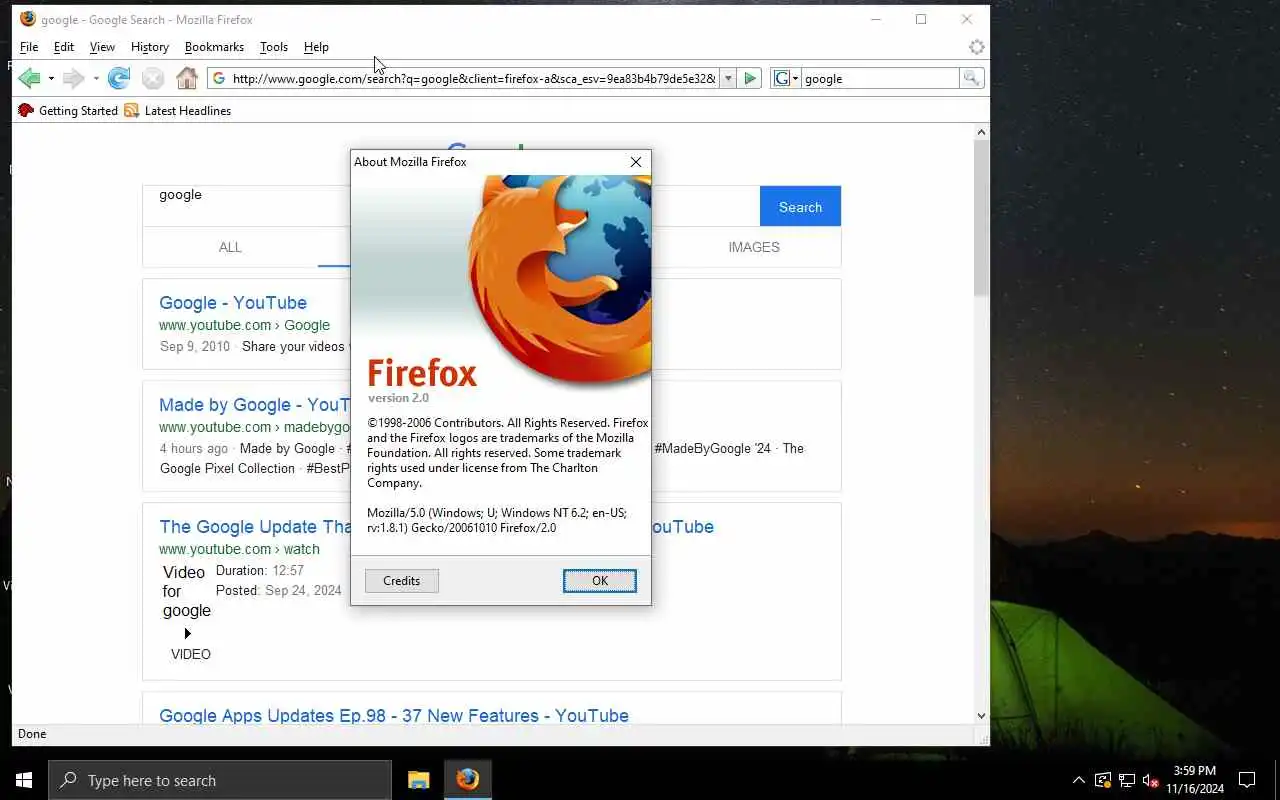The height and width of the screenshot is (800, 1280).
Task: Open the View menu
Action: (x=102, y=47)
